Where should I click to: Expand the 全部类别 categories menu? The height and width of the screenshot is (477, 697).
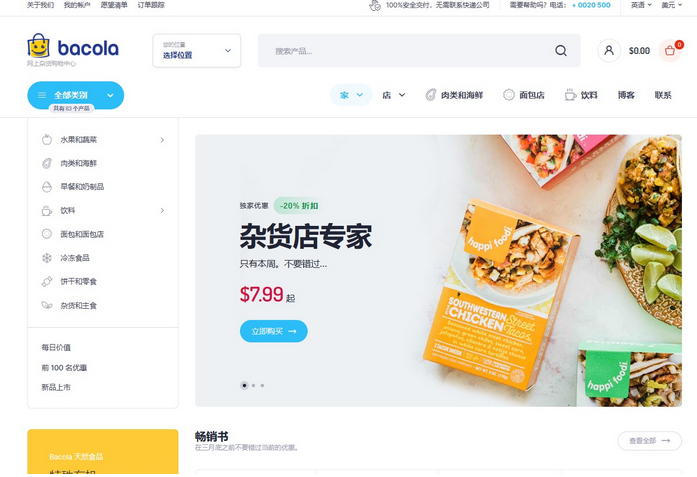click(76, 95)
